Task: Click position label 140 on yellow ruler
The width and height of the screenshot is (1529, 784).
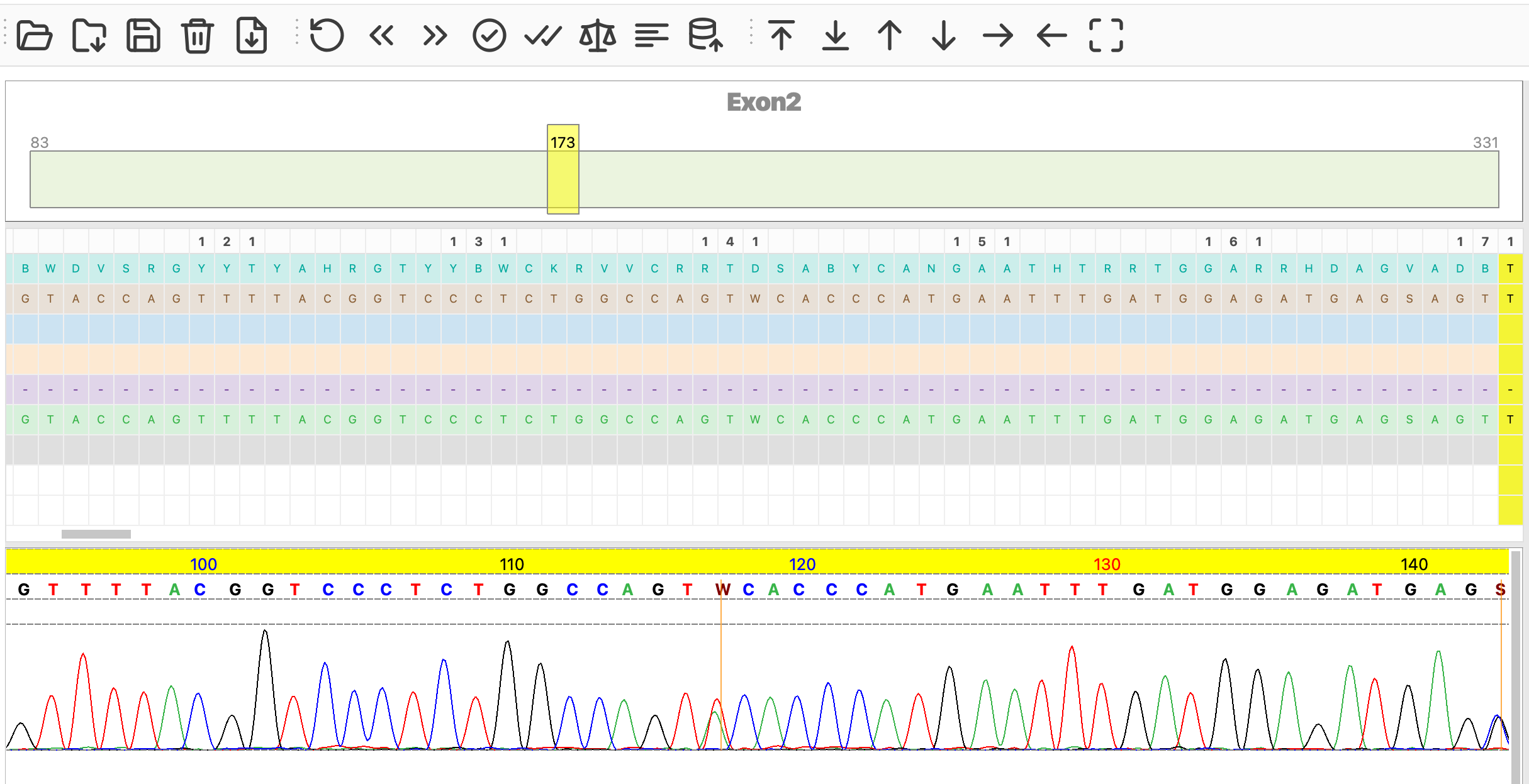Action: pos(1414,564)
